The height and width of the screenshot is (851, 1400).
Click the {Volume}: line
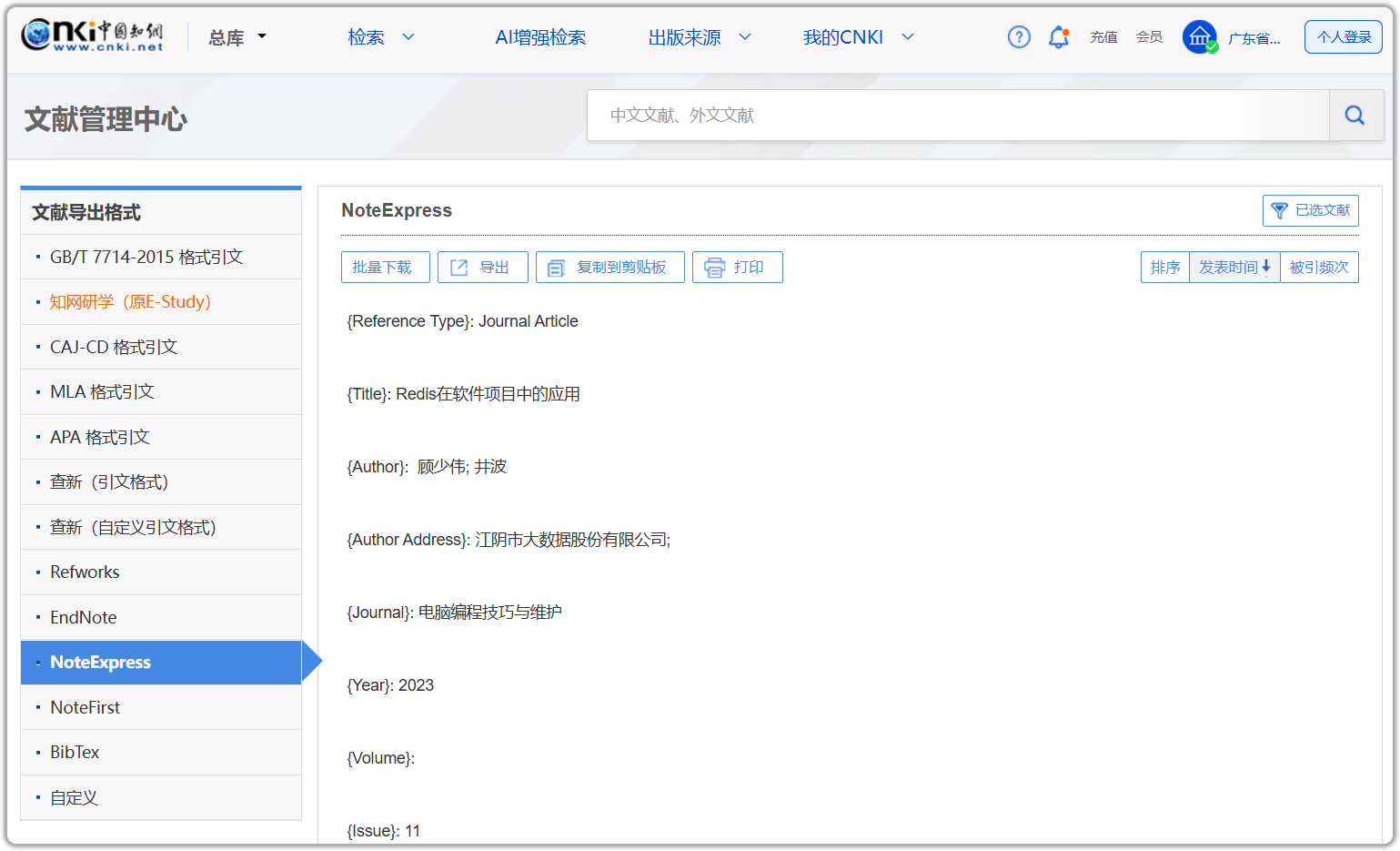380,758
